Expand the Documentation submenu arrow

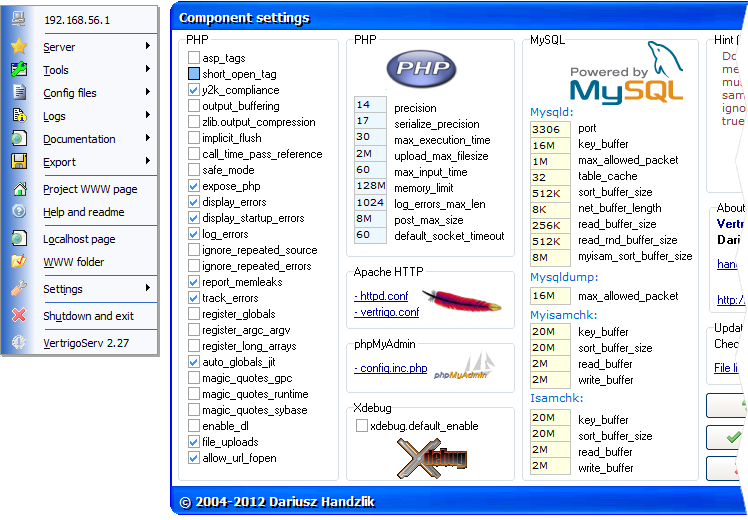148,138
